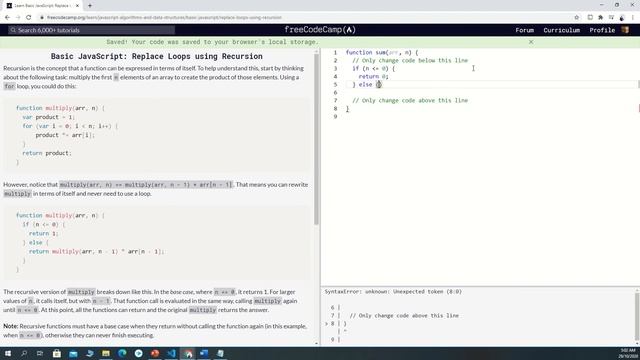Open the red round app icon on the taskbar

[x=155, y=353]
